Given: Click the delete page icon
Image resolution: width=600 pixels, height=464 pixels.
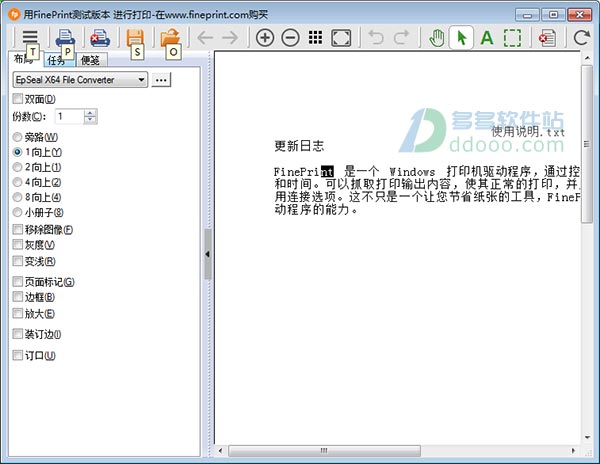Looking at the screenshot, I should pyautogui.click(x=547, y=37).
